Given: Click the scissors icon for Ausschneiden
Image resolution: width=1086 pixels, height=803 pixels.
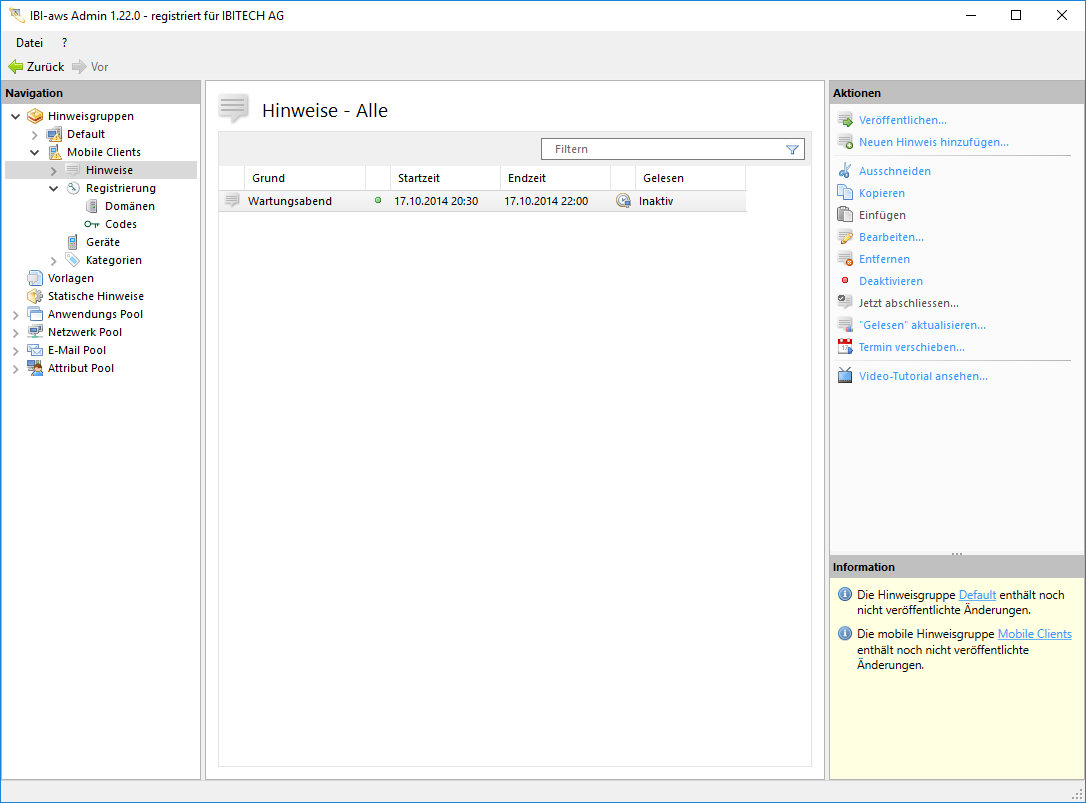Looking at the screenshot, I should click(x=845, y=171).
